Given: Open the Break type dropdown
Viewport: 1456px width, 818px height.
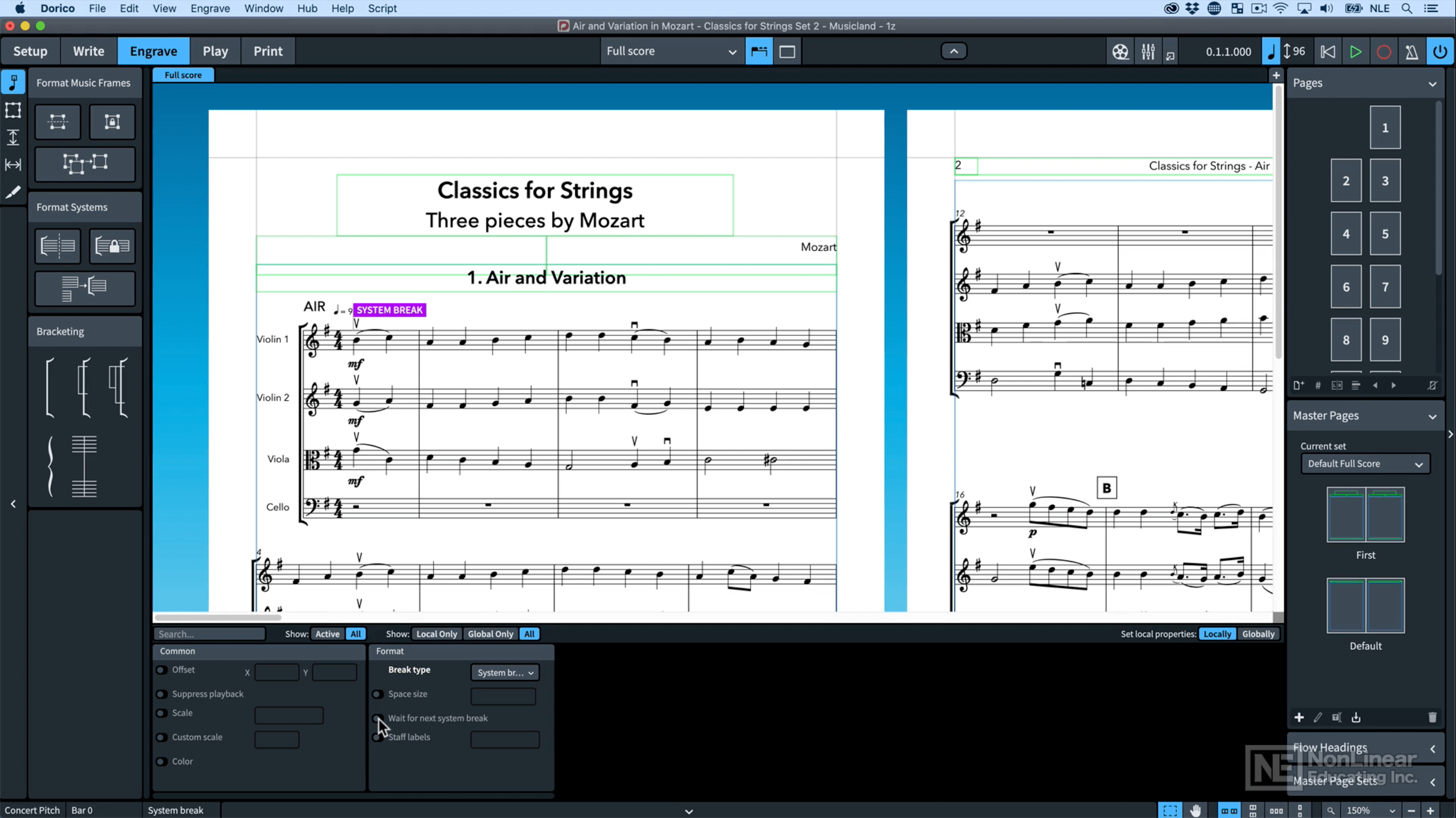Looking at the screenshot, I should click(x=504, y=672).
